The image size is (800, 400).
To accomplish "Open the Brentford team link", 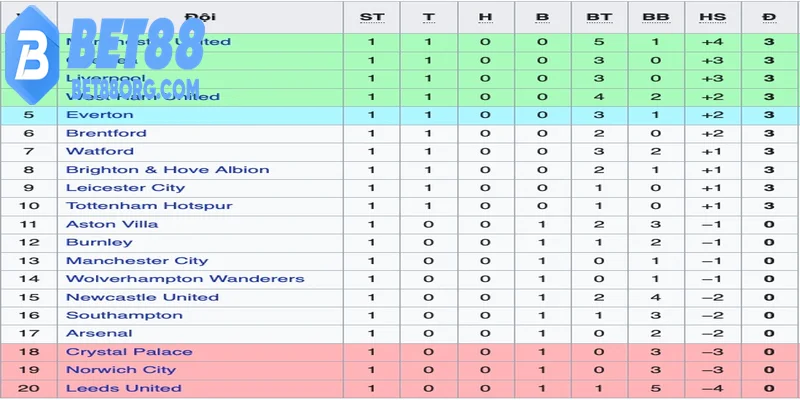I will point(106,133).
